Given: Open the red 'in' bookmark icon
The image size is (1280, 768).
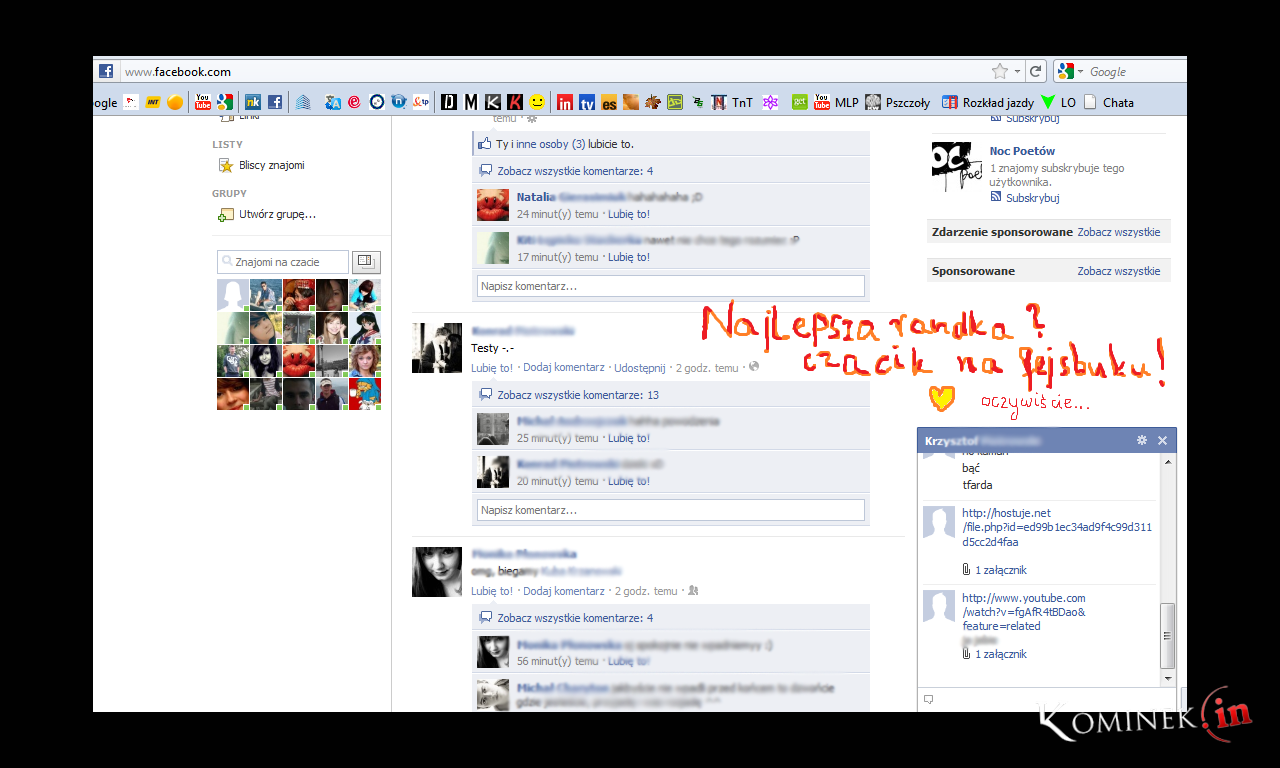Looking at the screenshot, I should pyautogui.click(x=565, y=102).
